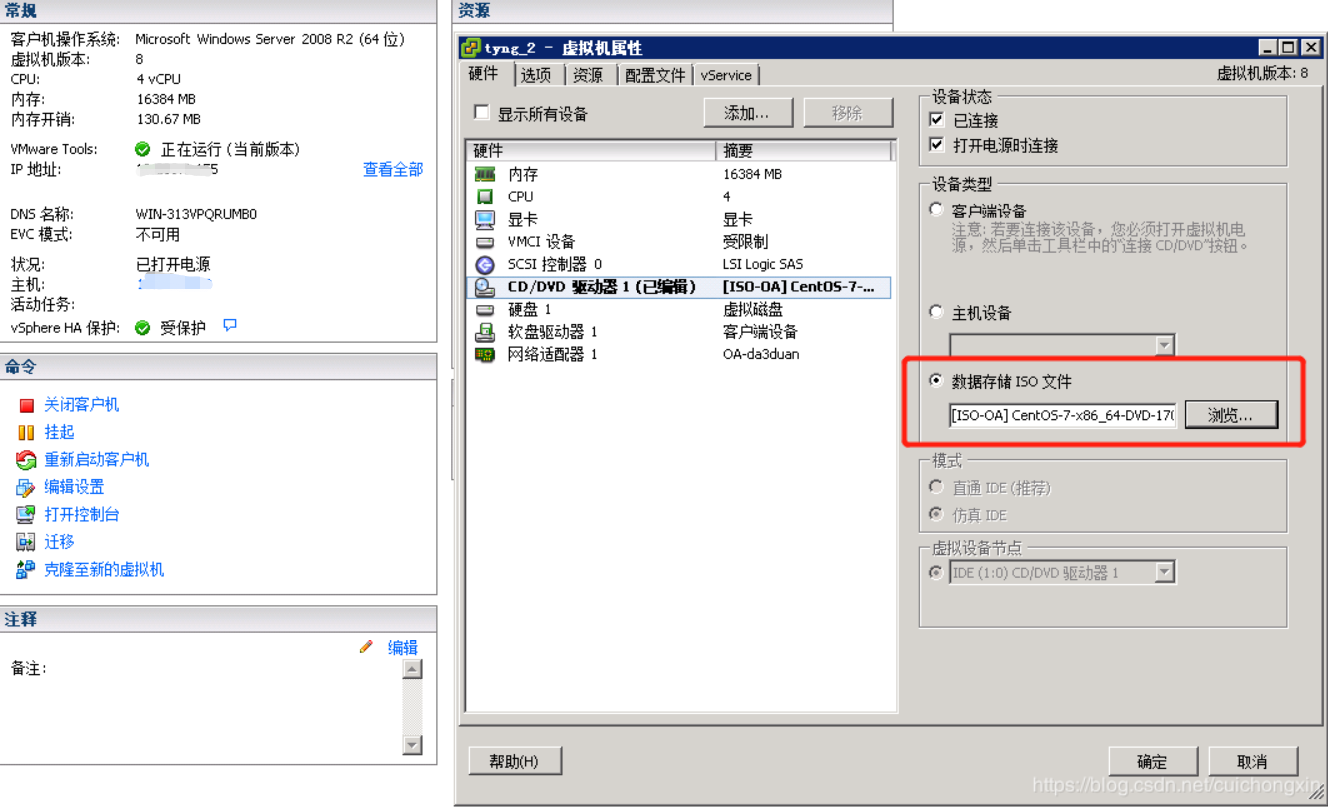Click the 取消 button

(x=1252, y=761)
